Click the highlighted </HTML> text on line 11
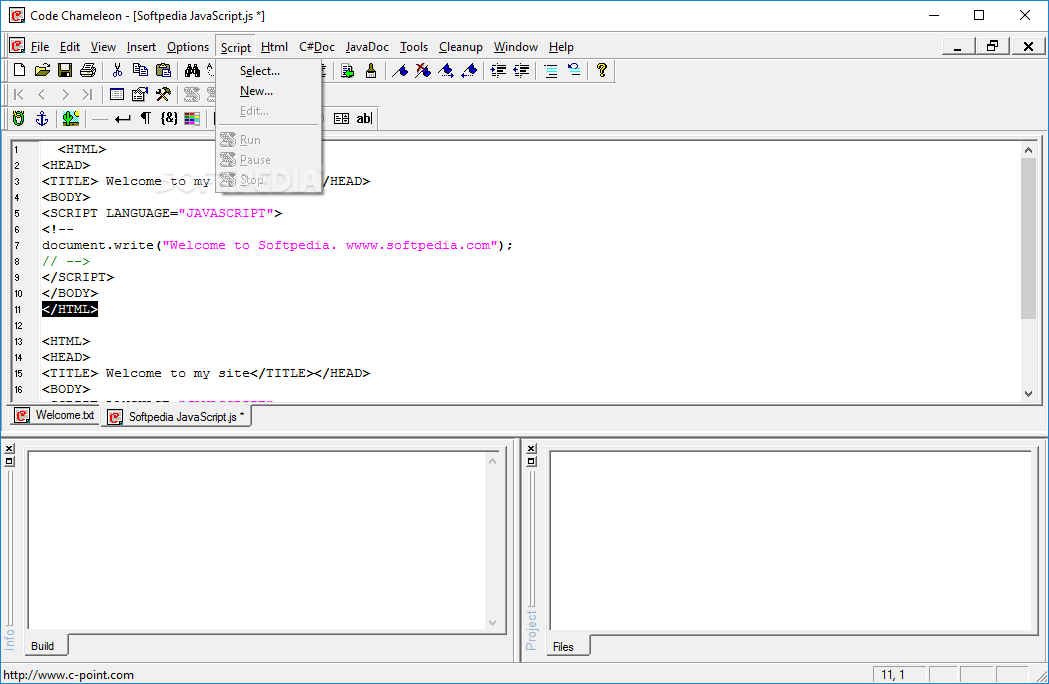This screenshot has width=1049, height=684. coord(70,309)
